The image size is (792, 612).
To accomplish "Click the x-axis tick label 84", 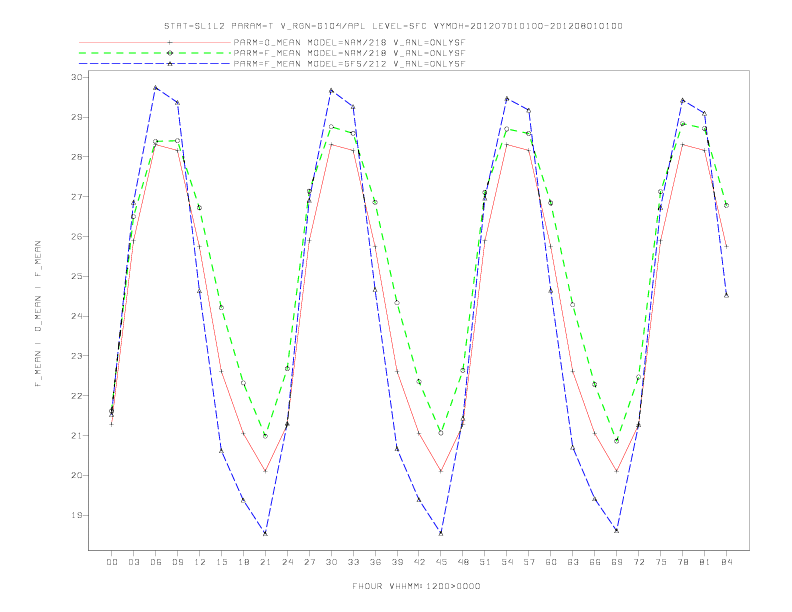I will click(726, 562).
